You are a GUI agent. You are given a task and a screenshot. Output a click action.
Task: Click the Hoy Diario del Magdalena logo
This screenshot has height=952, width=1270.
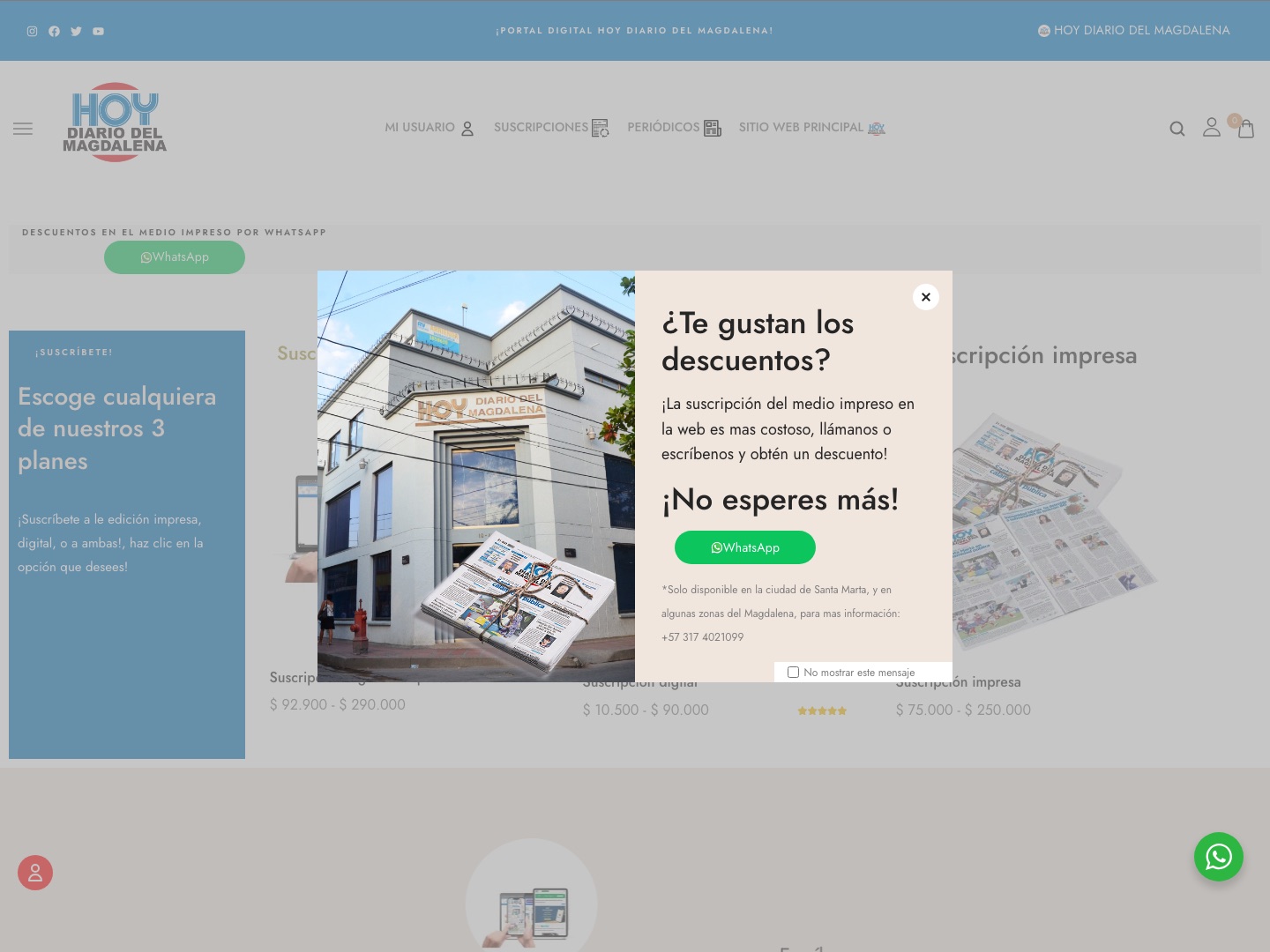pos(115,123)
